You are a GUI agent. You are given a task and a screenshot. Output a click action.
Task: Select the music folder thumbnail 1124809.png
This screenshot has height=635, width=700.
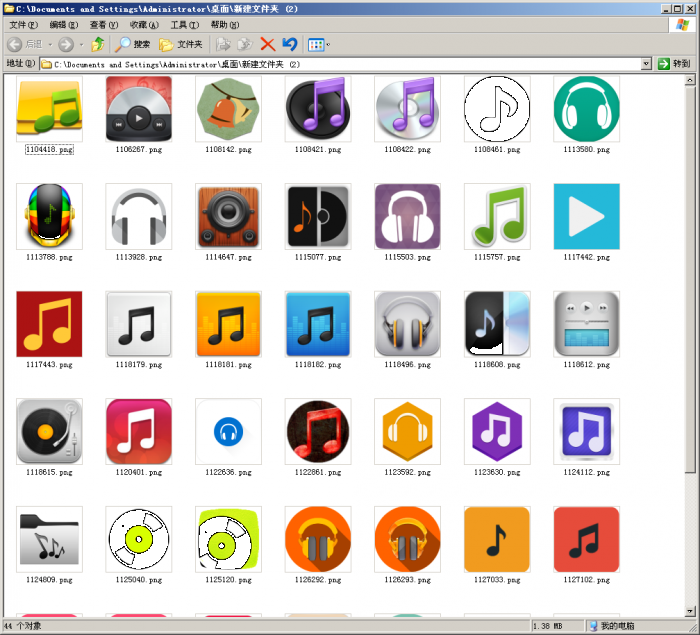(x=49, y=539)
